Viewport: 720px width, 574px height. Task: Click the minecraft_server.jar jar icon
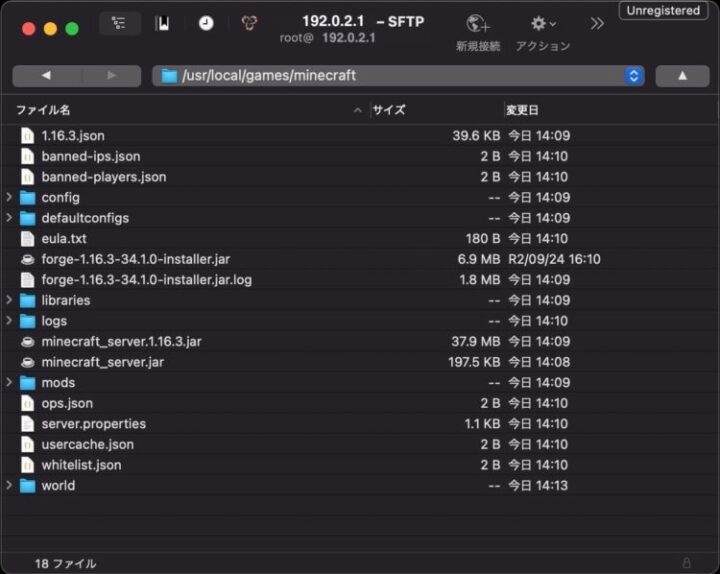pos(28,362)
